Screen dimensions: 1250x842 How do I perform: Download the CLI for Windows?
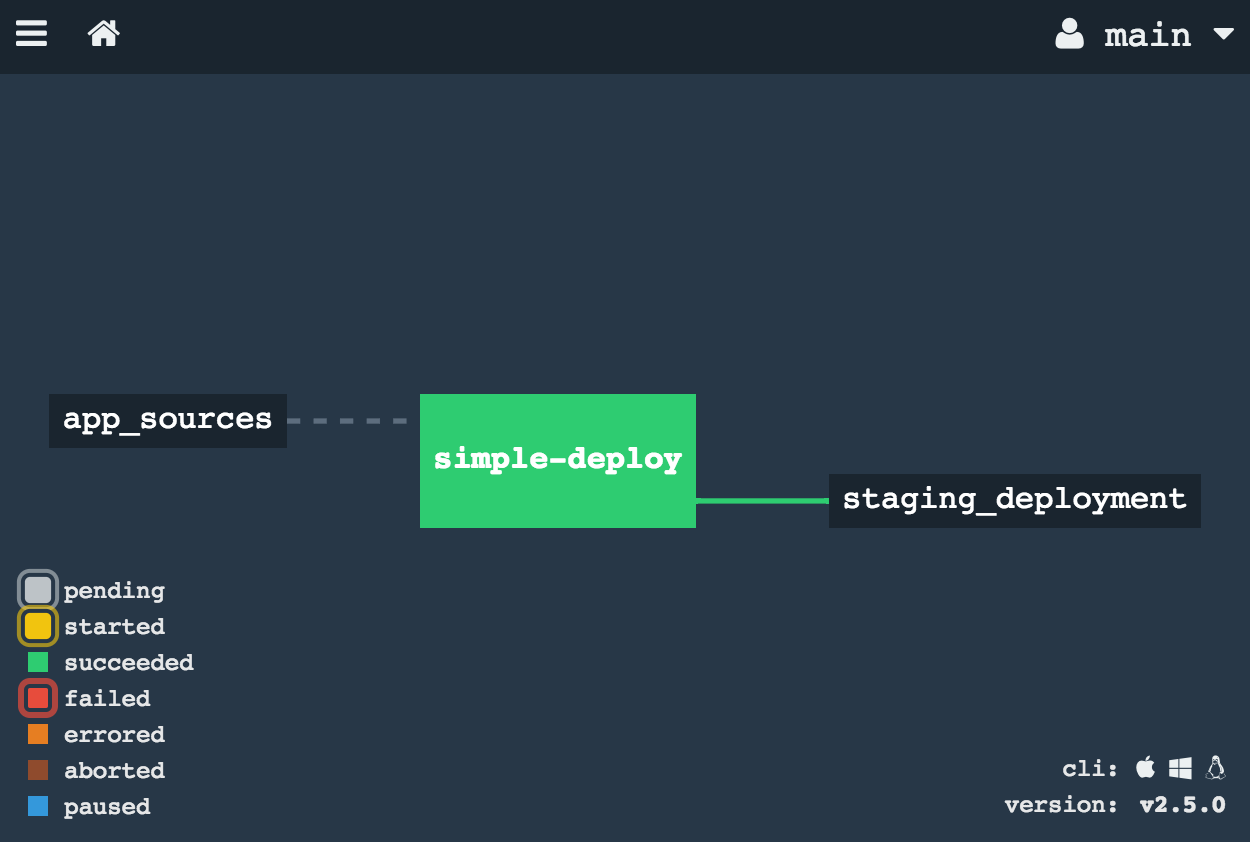tap(1179, 768)
